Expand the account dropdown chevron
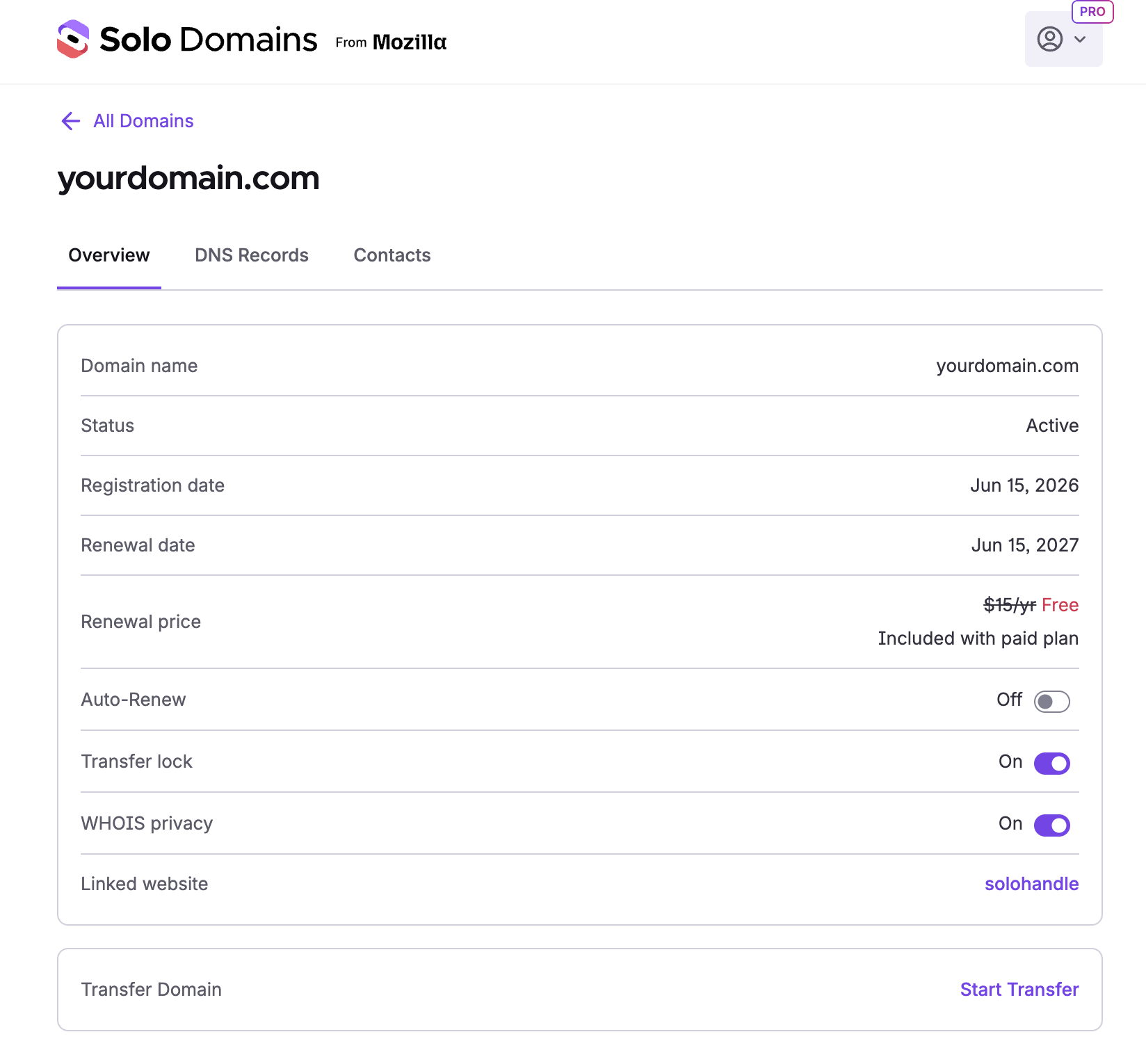The width and height of the screenshot is (1146, 1064). (1080, 39)
